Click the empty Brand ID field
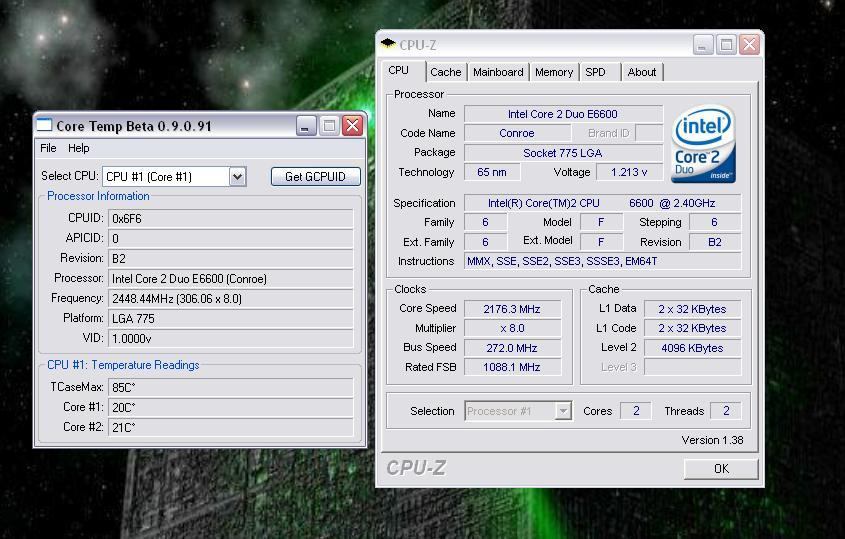 point(649,133)
